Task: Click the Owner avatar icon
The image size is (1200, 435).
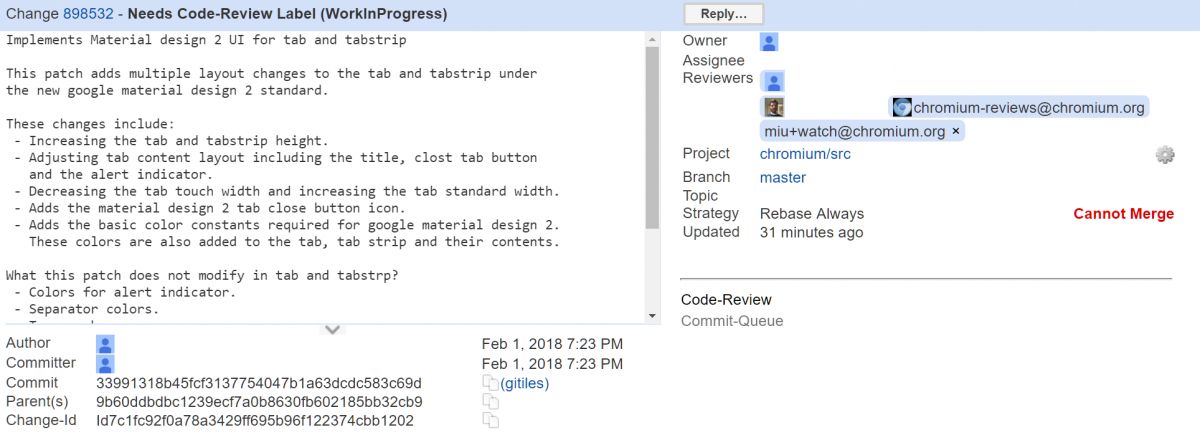Action: click(769, 42)
